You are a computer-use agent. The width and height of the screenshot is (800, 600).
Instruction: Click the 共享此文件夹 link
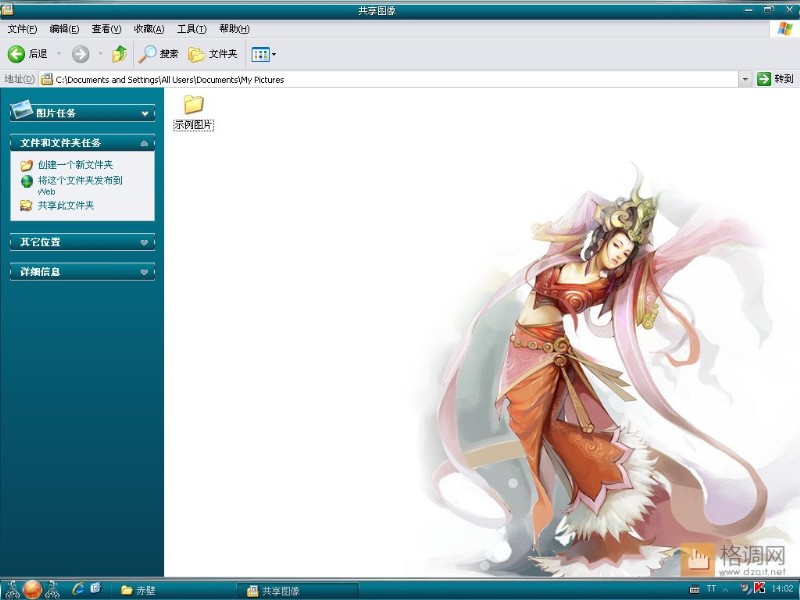click(66, 206)
